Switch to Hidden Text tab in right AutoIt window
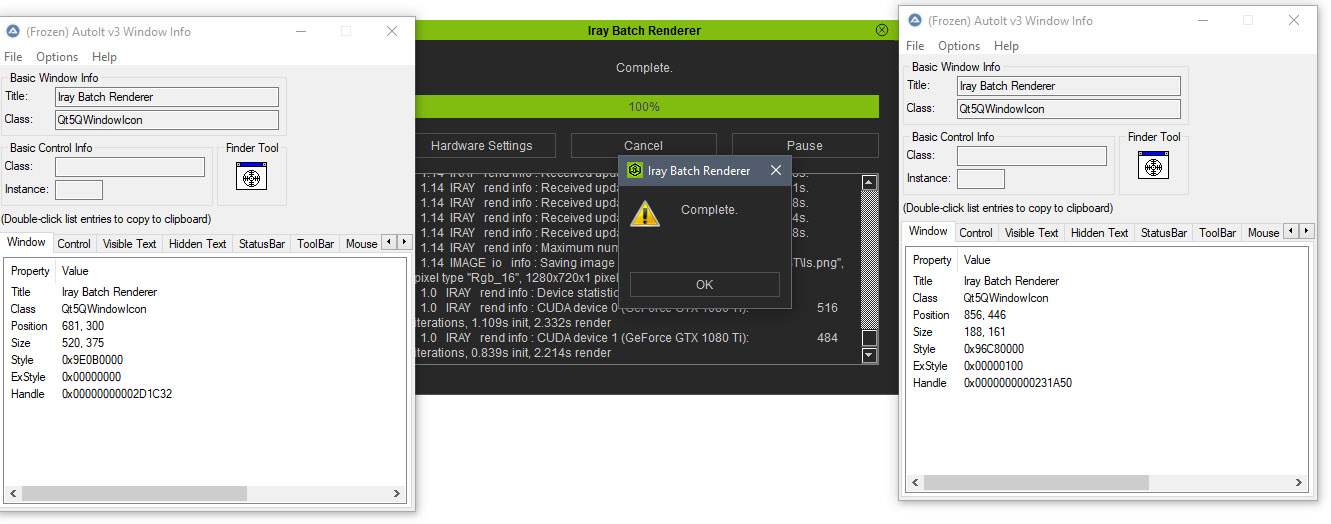 [x=1100, y=232]
